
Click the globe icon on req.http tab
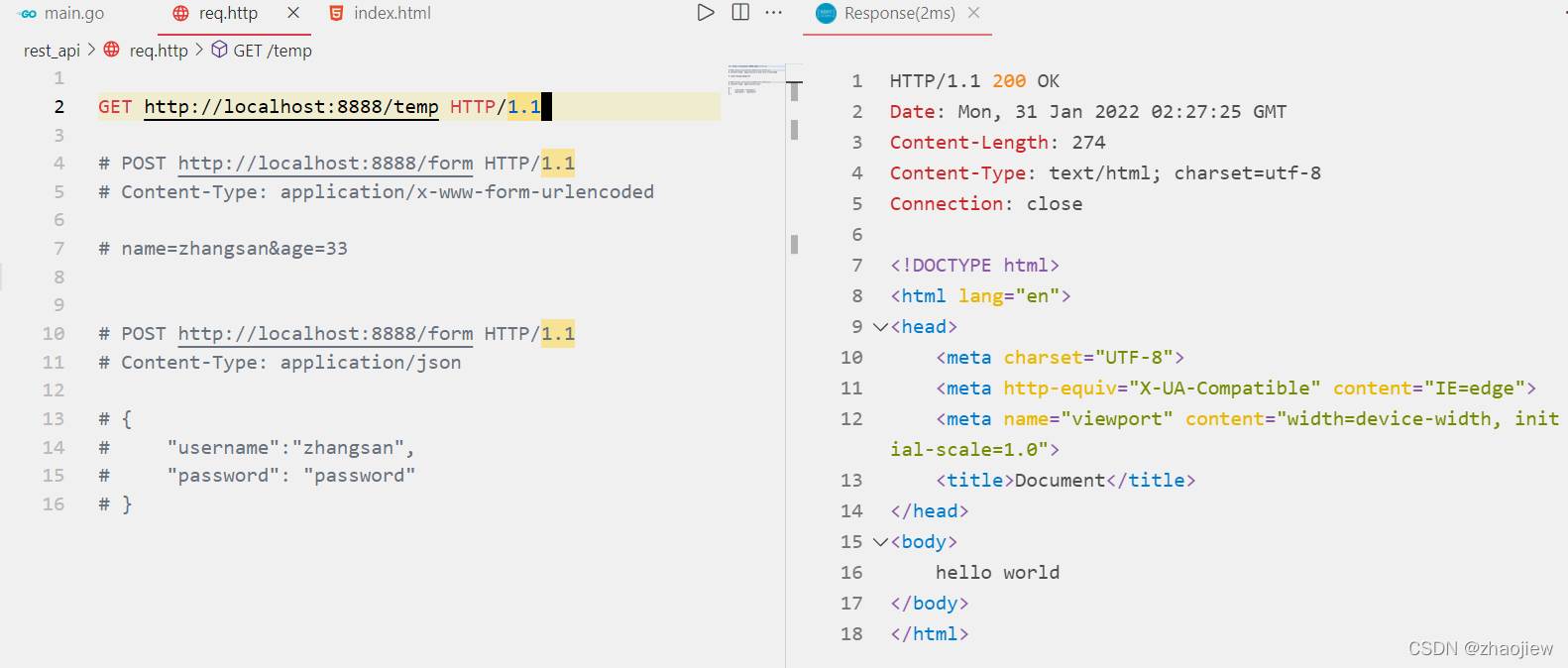point(180,14)
